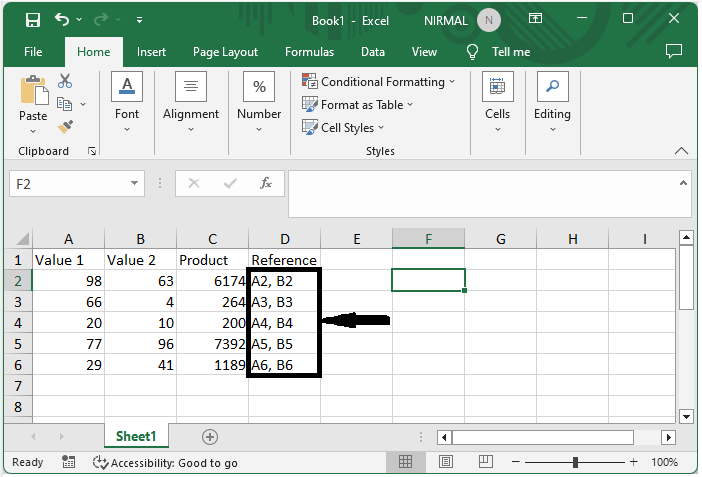Click the Insert Function fx icon
This screenshot has width=702, height=477.
click(266, 184)
